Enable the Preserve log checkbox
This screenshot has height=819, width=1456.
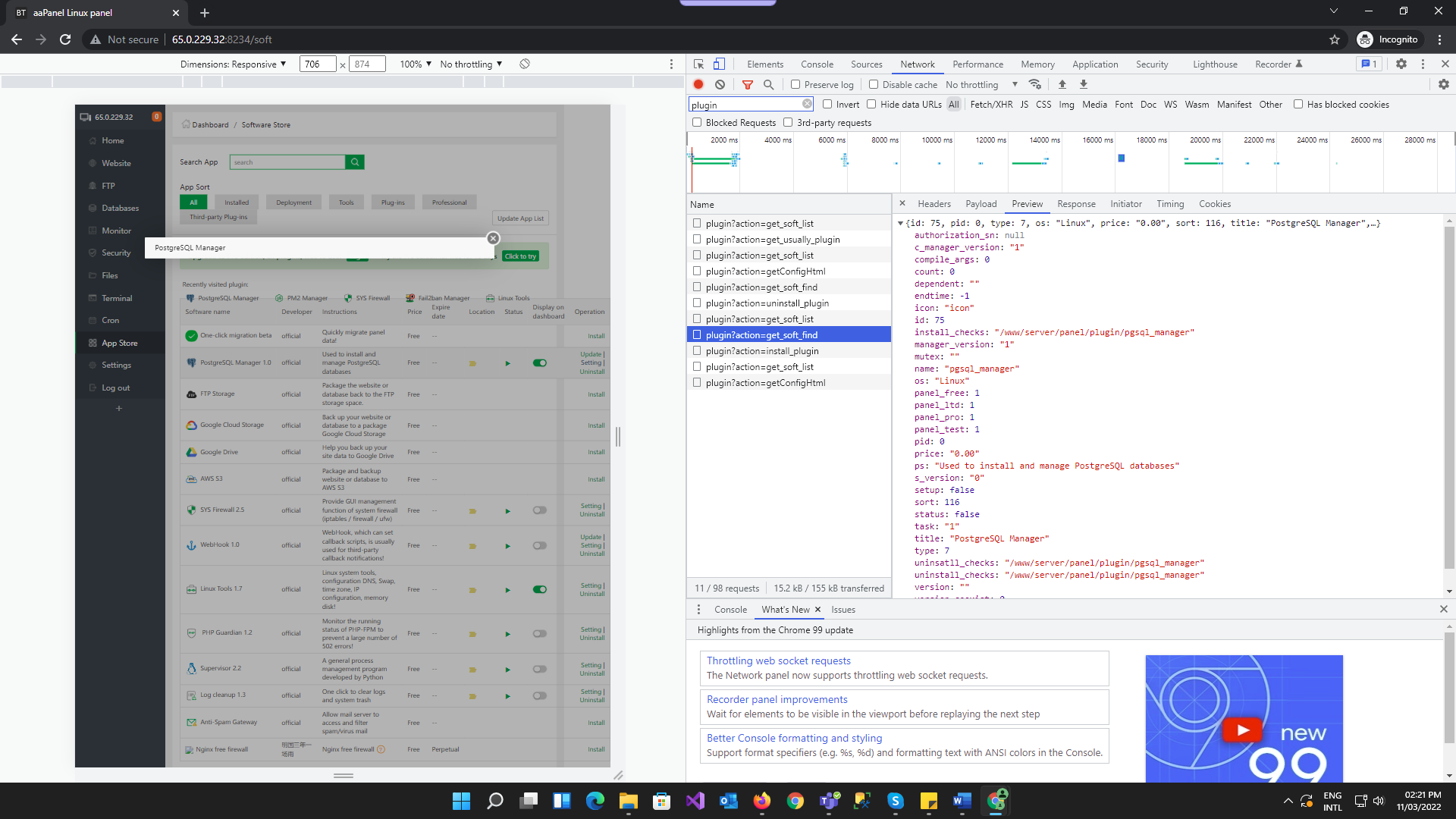795,85
